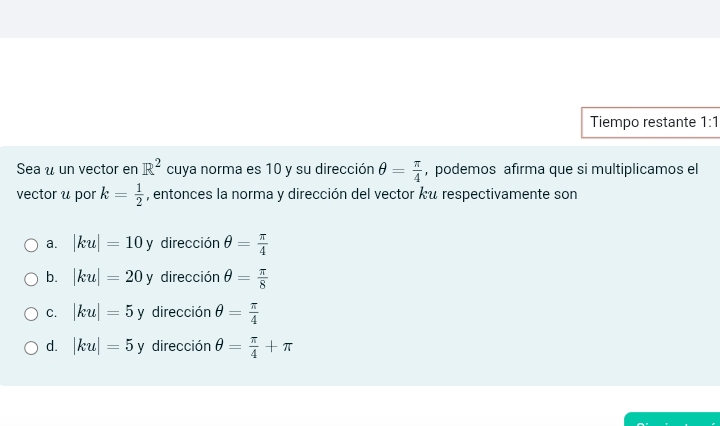
Task: Click the letter label "b."
Action: (x=52, y=278)
